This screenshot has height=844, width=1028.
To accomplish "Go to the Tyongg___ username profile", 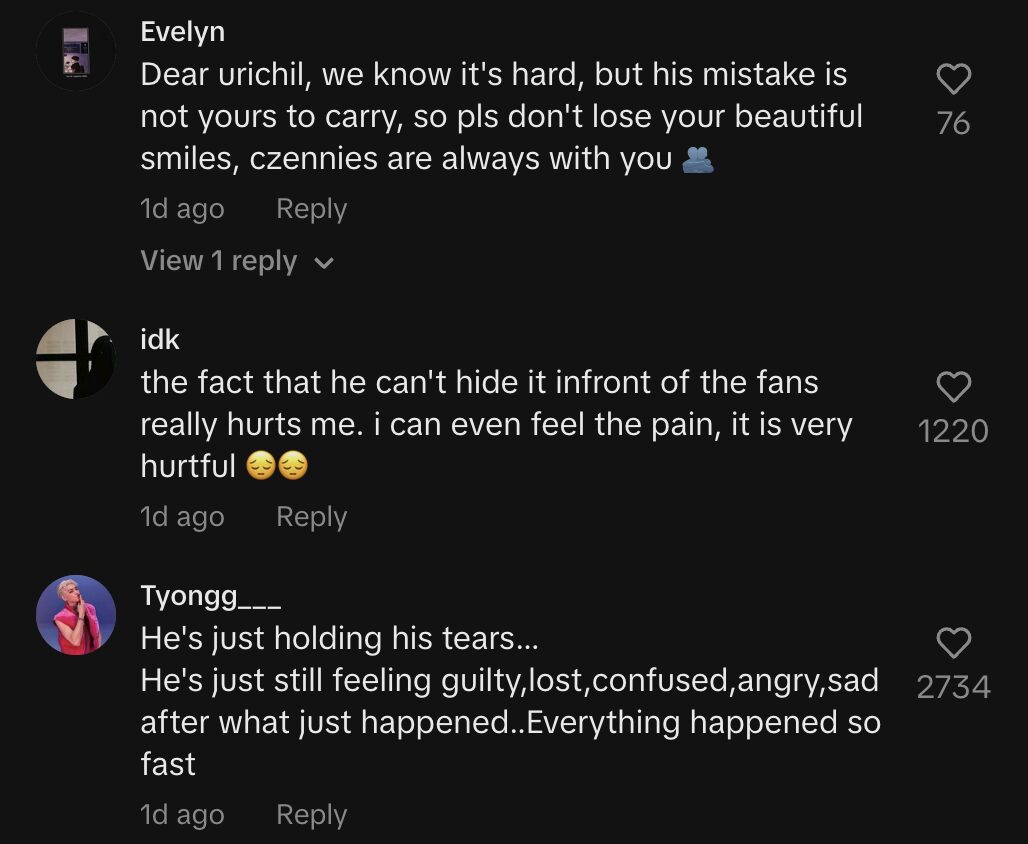I will click(x=211, y=596).
